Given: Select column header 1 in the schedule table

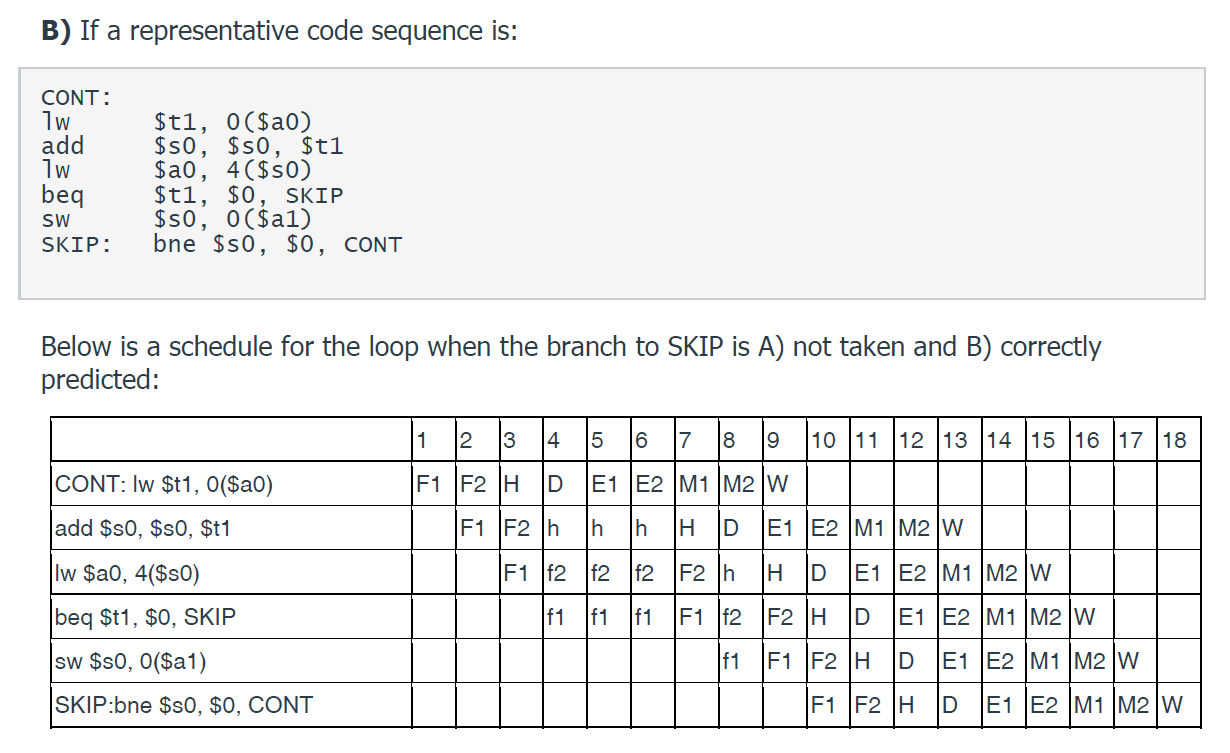Looking at the screenshot, I should point(423,440).
